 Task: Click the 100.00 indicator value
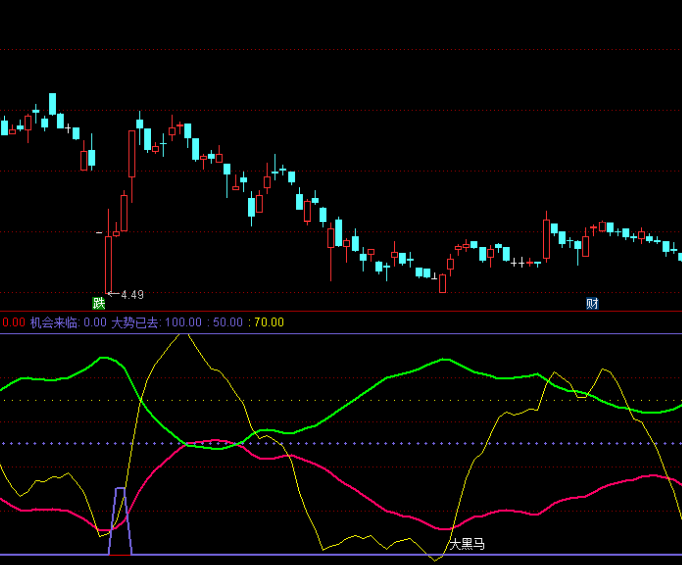(x=184, y=322)
